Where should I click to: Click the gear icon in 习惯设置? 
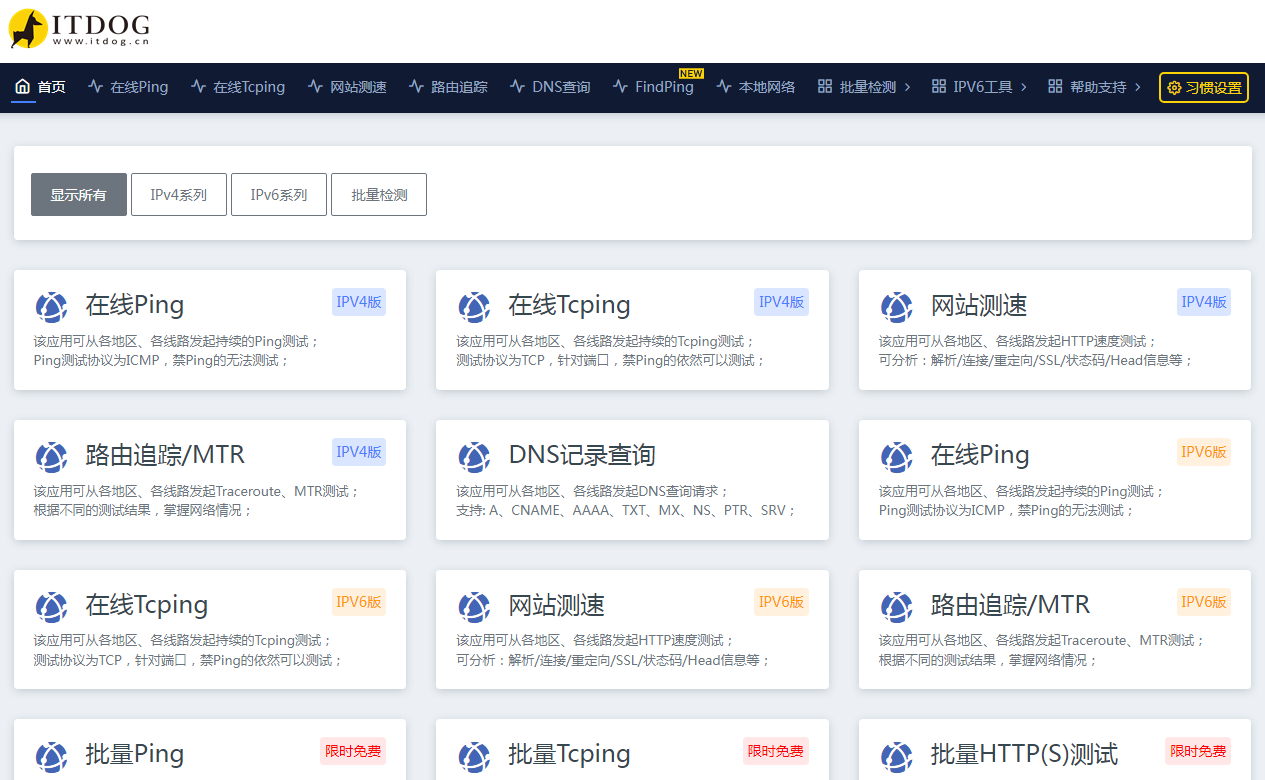click(1174, 88)
